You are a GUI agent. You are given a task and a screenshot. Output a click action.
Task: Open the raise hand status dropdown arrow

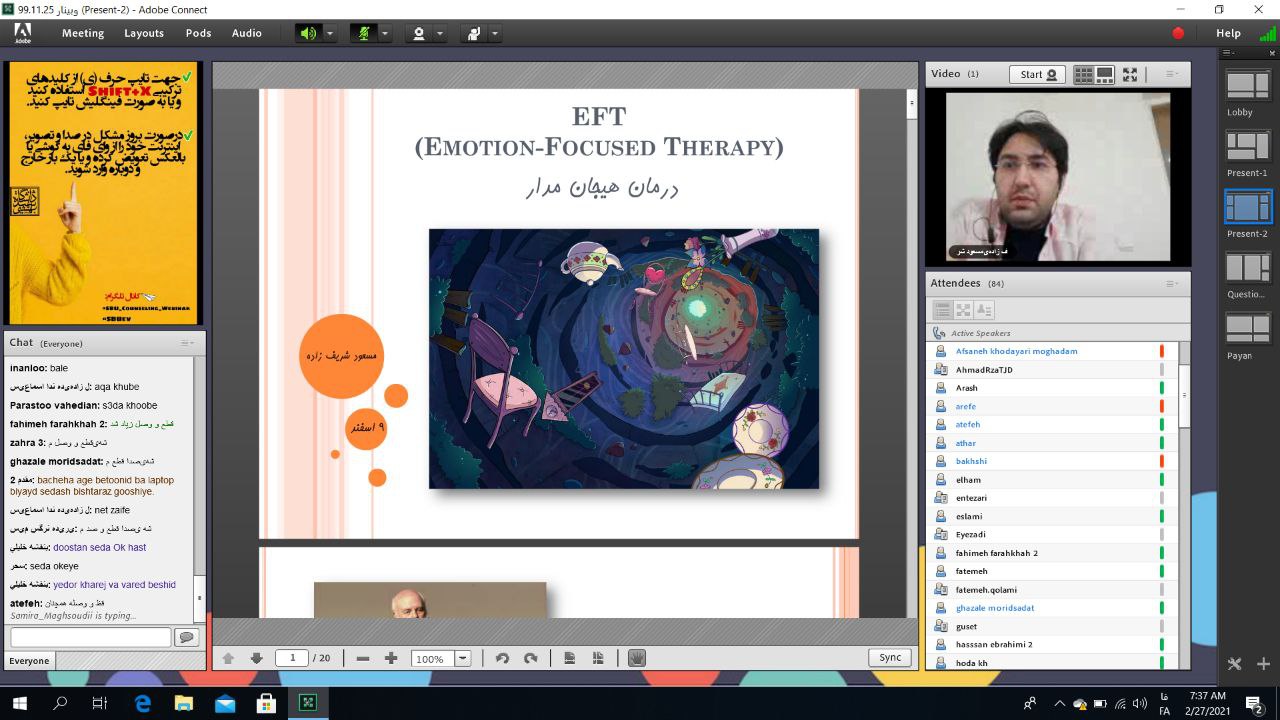coord(494,33)
